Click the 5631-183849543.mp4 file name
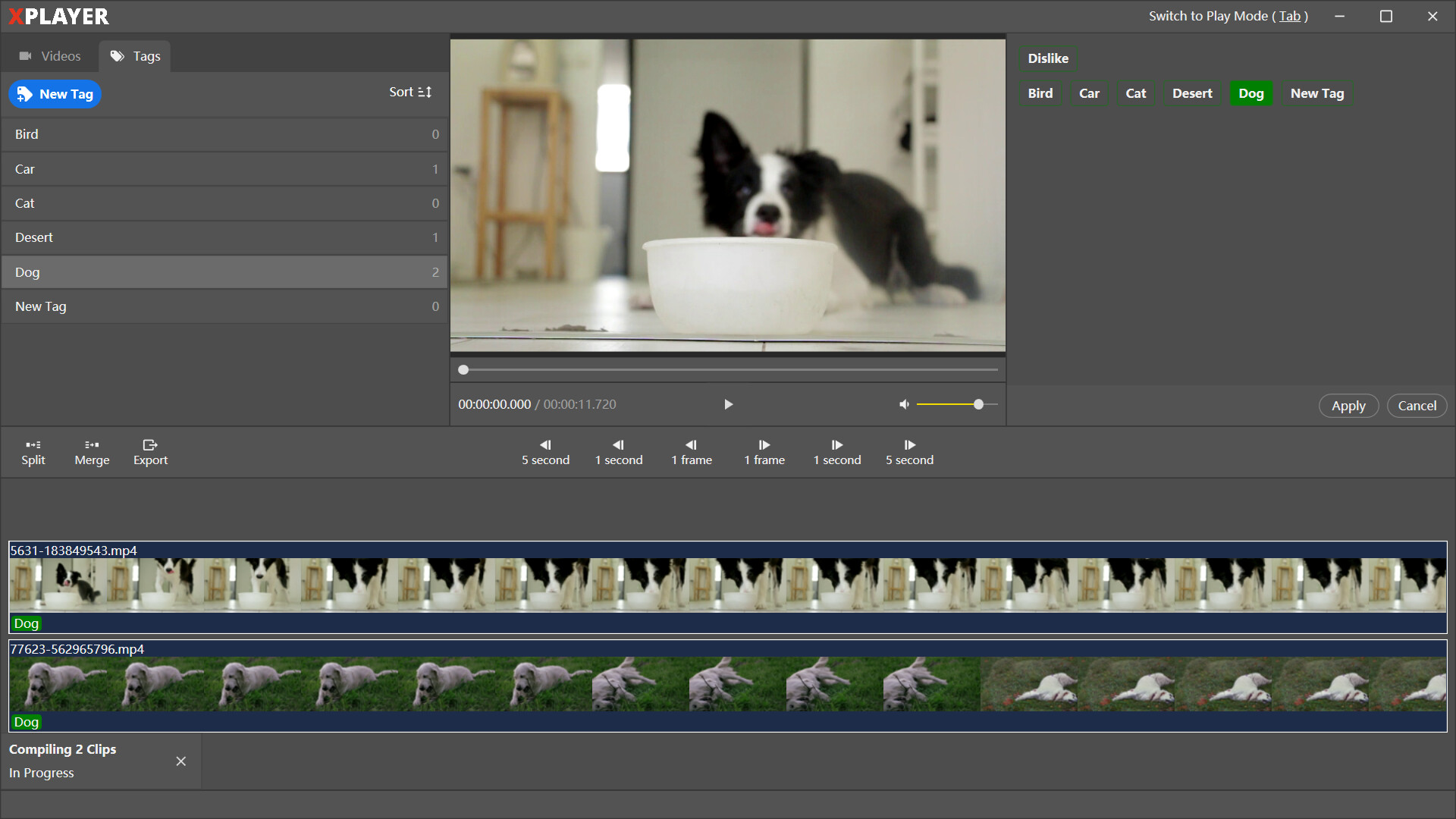The width and height of the screenshot is (1456, 819). 74,551
